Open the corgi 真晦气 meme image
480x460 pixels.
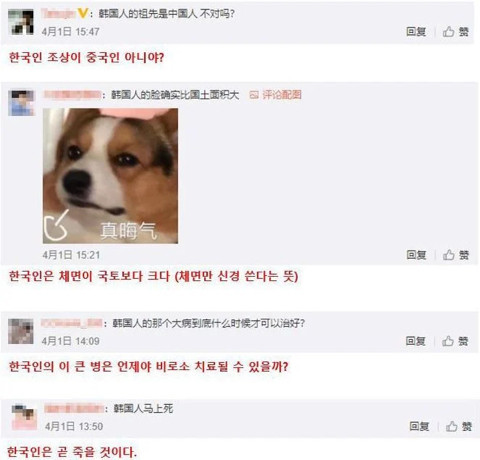(x=110, y=176)
